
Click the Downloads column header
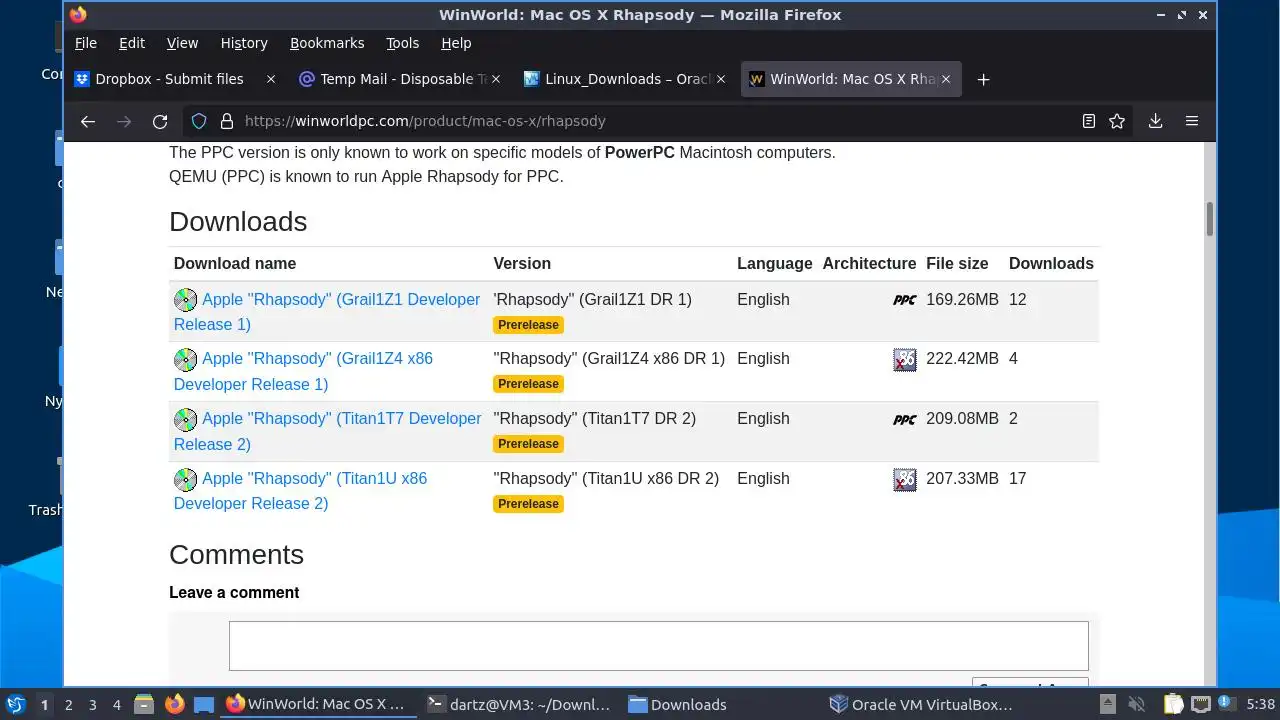1051,264
